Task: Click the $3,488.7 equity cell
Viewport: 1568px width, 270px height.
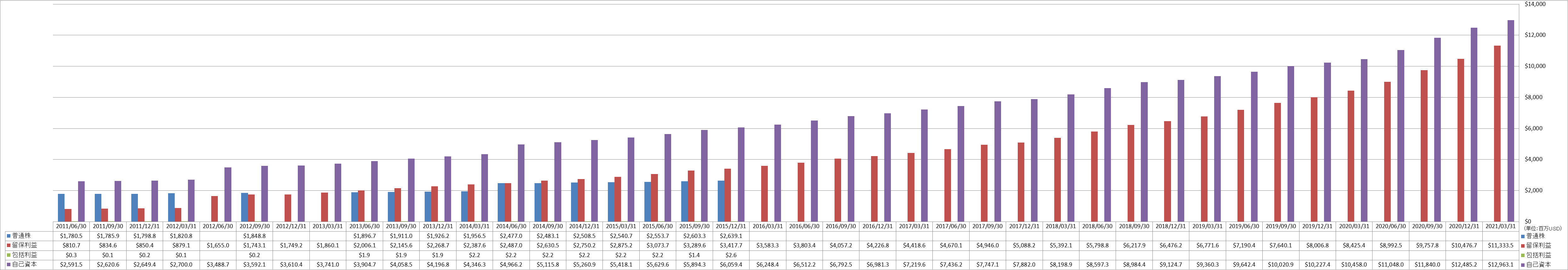Action: [218, 265]
